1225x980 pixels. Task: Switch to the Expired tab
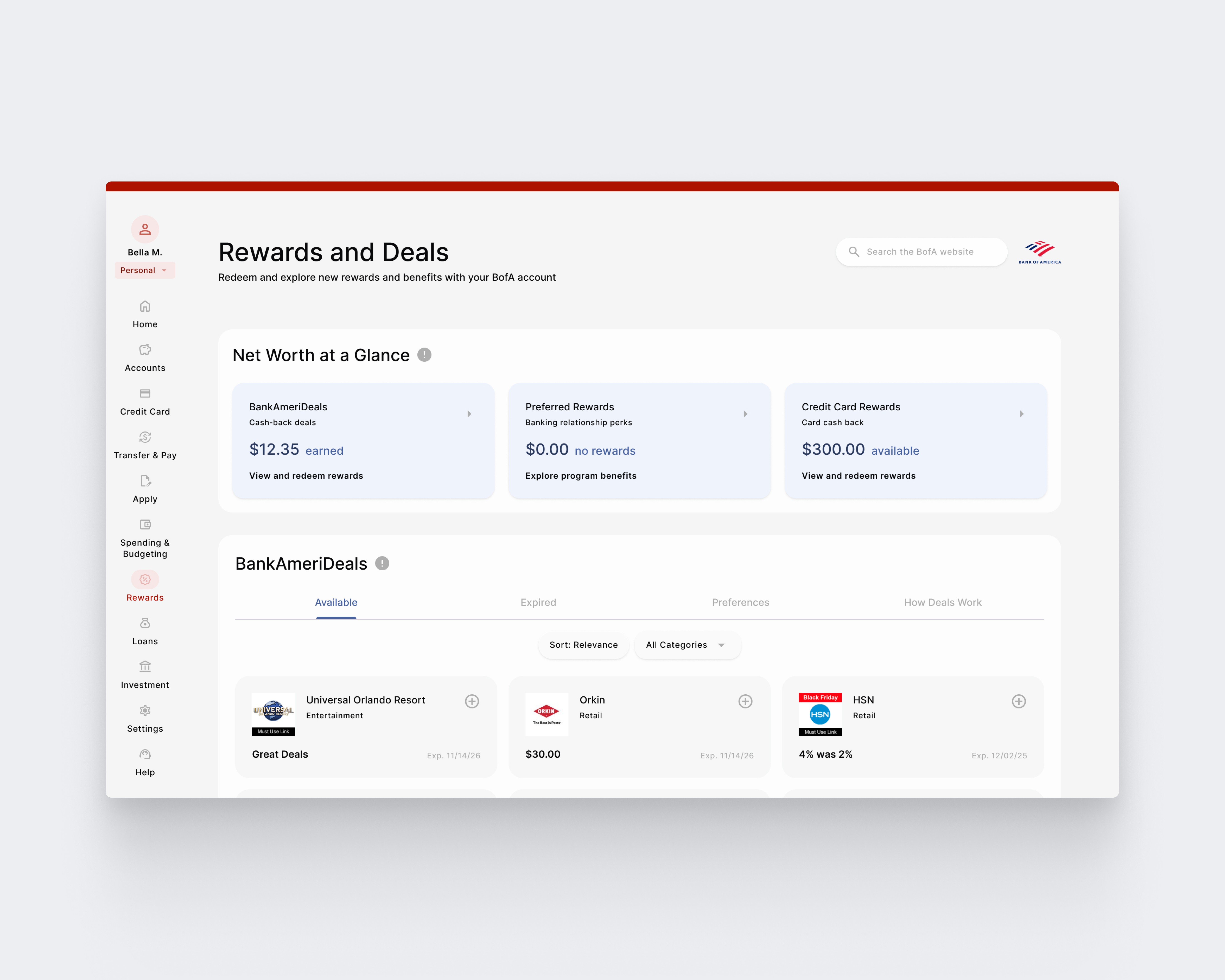click(538, 602)
